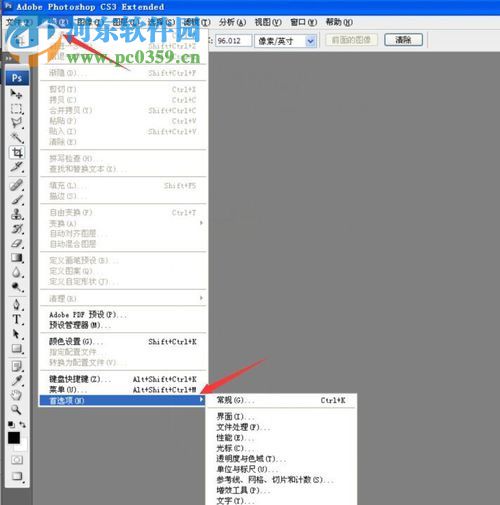Select the Path Selection tool
Viewport: 500px width, 505px height.
[17, 334]
